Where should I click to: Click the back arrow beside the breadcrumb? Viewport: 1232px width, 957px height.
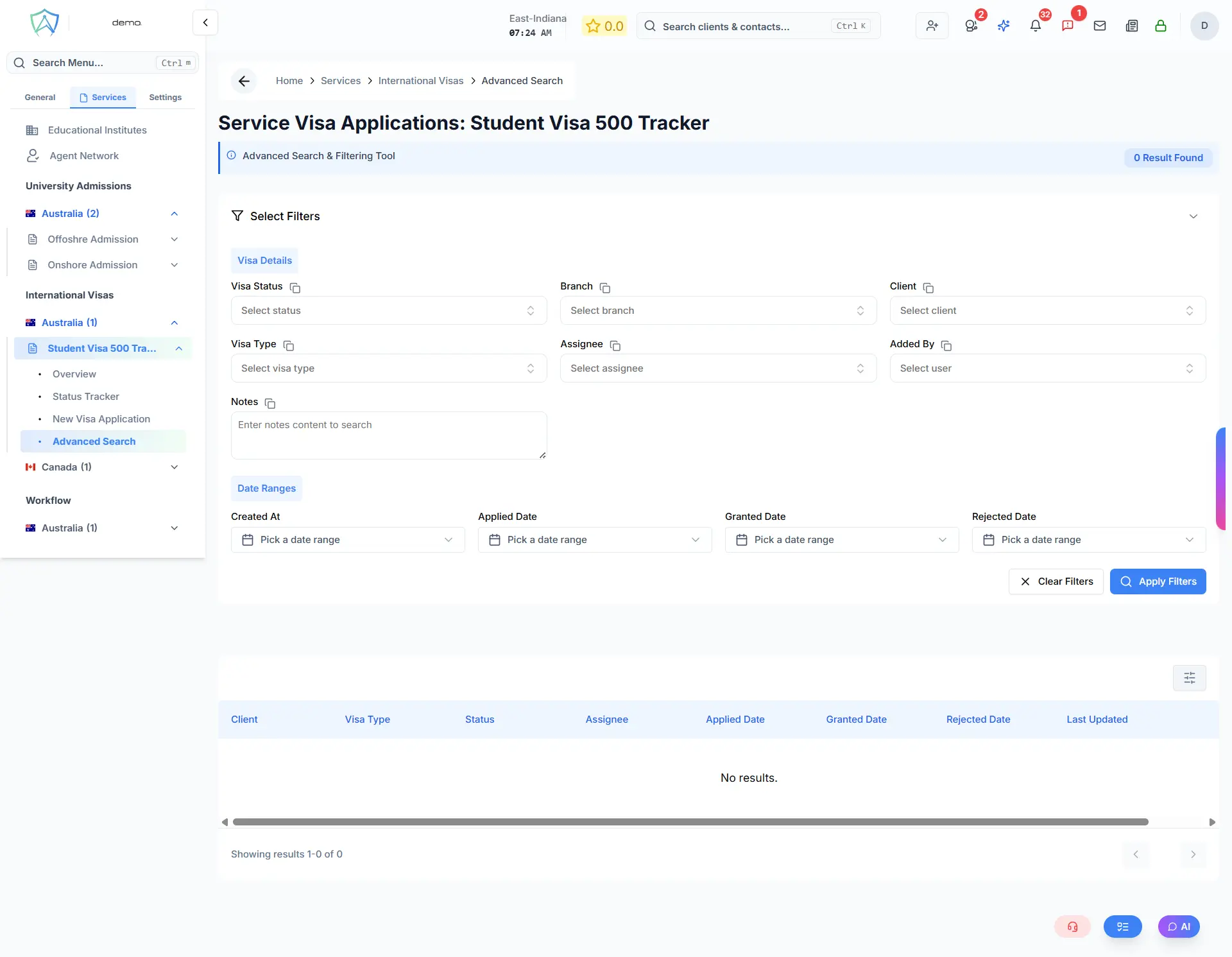click(244, 81)
